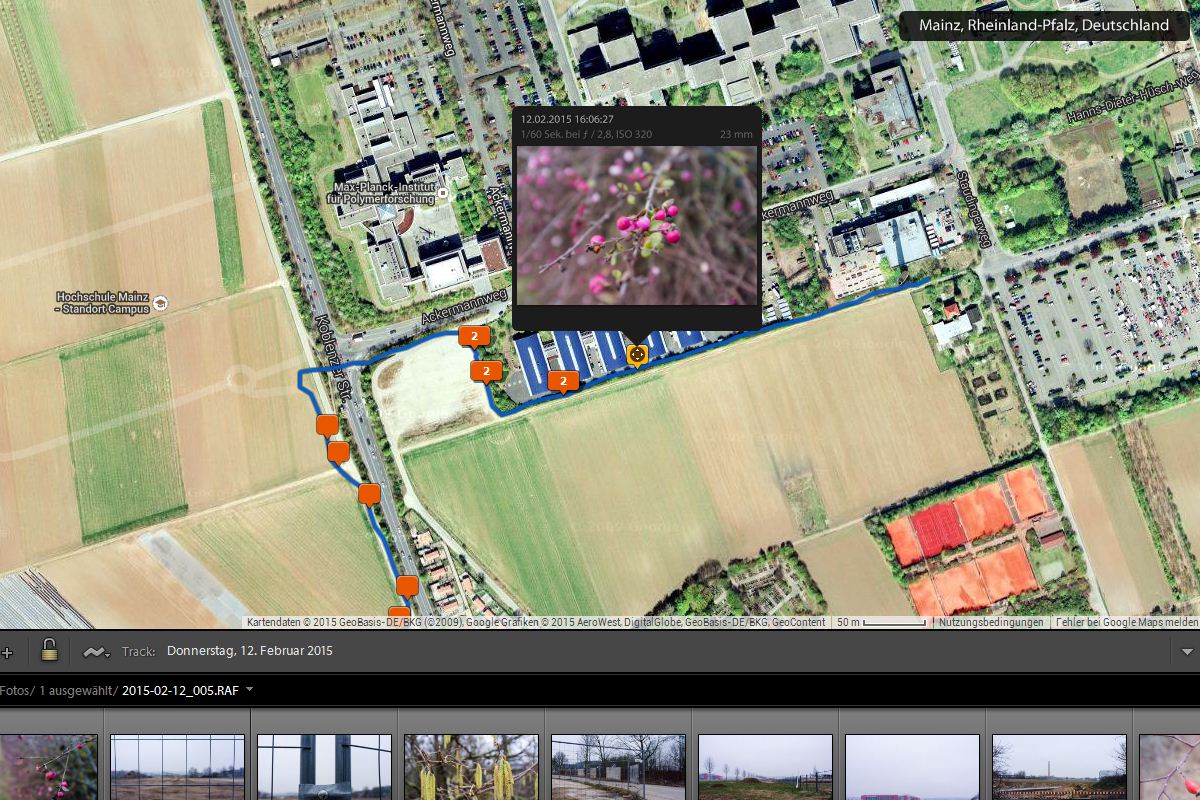The height and width of the screenshot is (800, 1200).
Task: Click the plus icon in the map toolbar
Action: (x=7, y=652)
